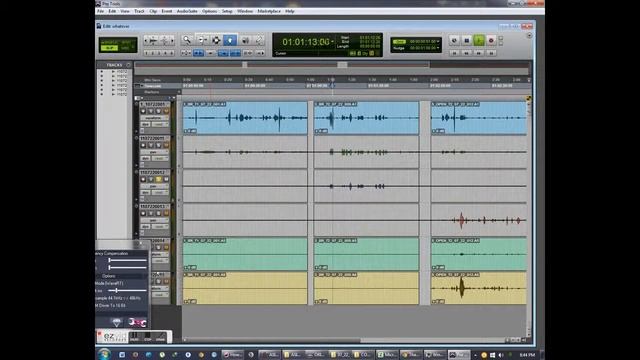Viewport: 640px width, 360px height.
Task: Open the Marketplace menu
Action: point(269,11)
